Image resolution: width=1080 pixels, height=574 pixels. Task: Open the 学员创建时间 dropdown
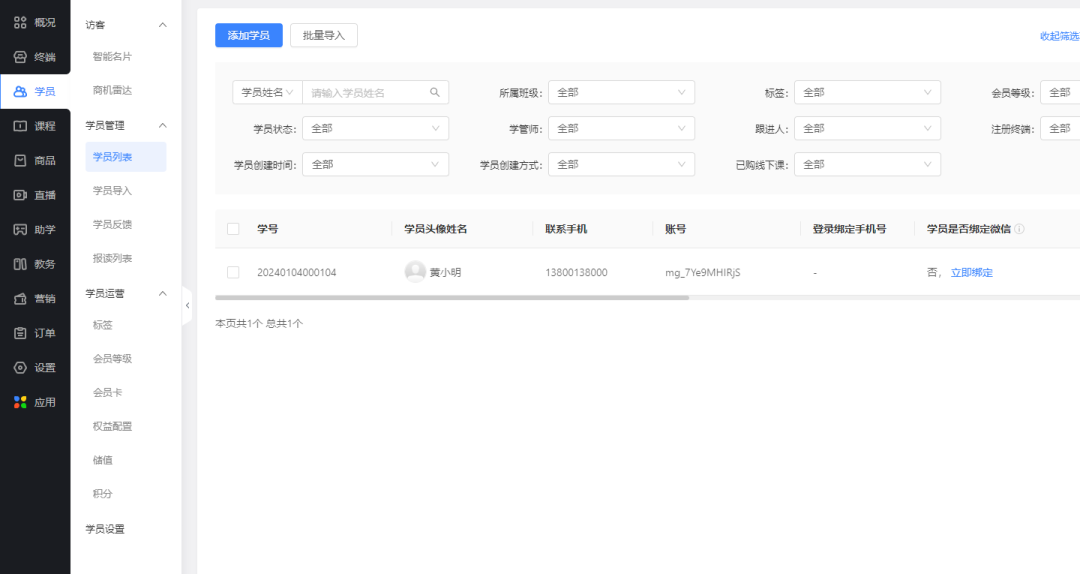[375, 165]
